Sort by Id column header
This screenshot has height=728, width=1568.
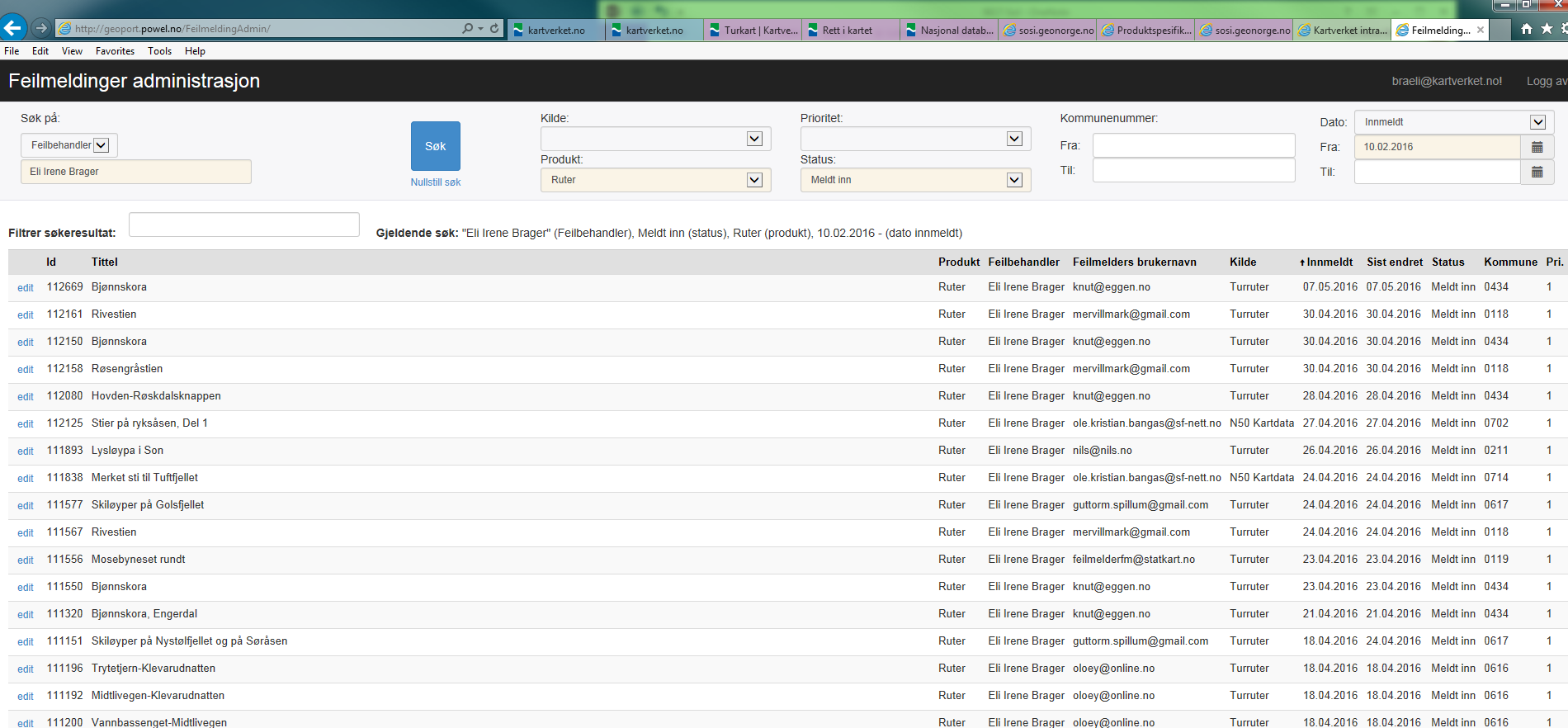coord(51,262)
